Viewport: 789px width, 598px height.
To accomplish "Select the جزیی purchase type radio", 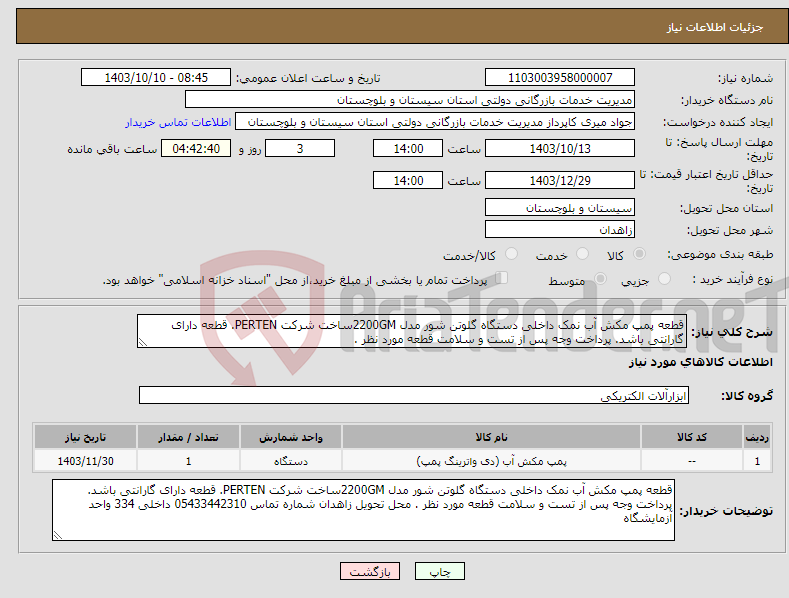I will 664,278.
